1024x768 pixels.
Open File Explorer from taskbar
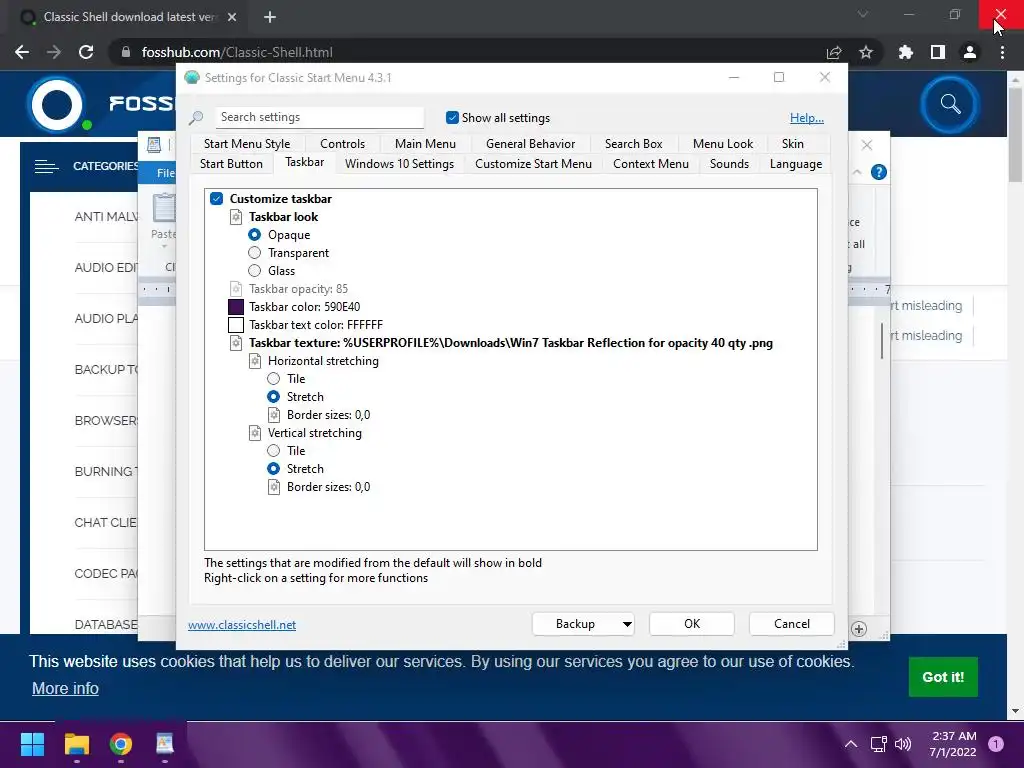pyautogui.click(x=76, y=744)
